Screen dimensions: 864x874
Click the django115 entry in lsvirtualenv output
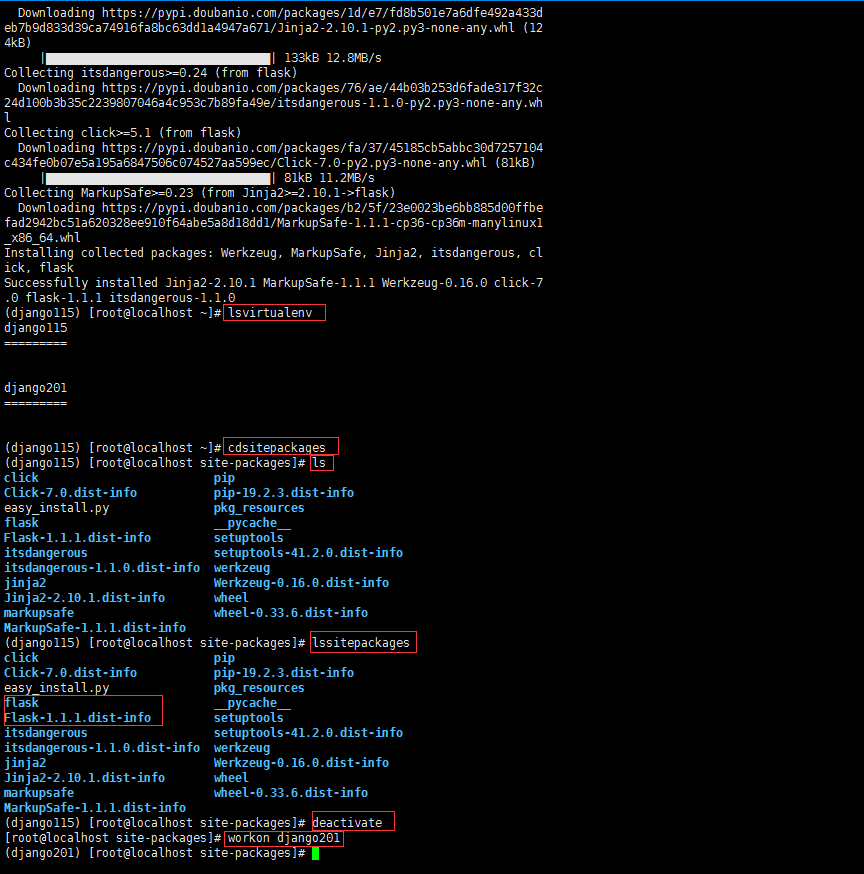pyautogui.click(x=36, y=328)
